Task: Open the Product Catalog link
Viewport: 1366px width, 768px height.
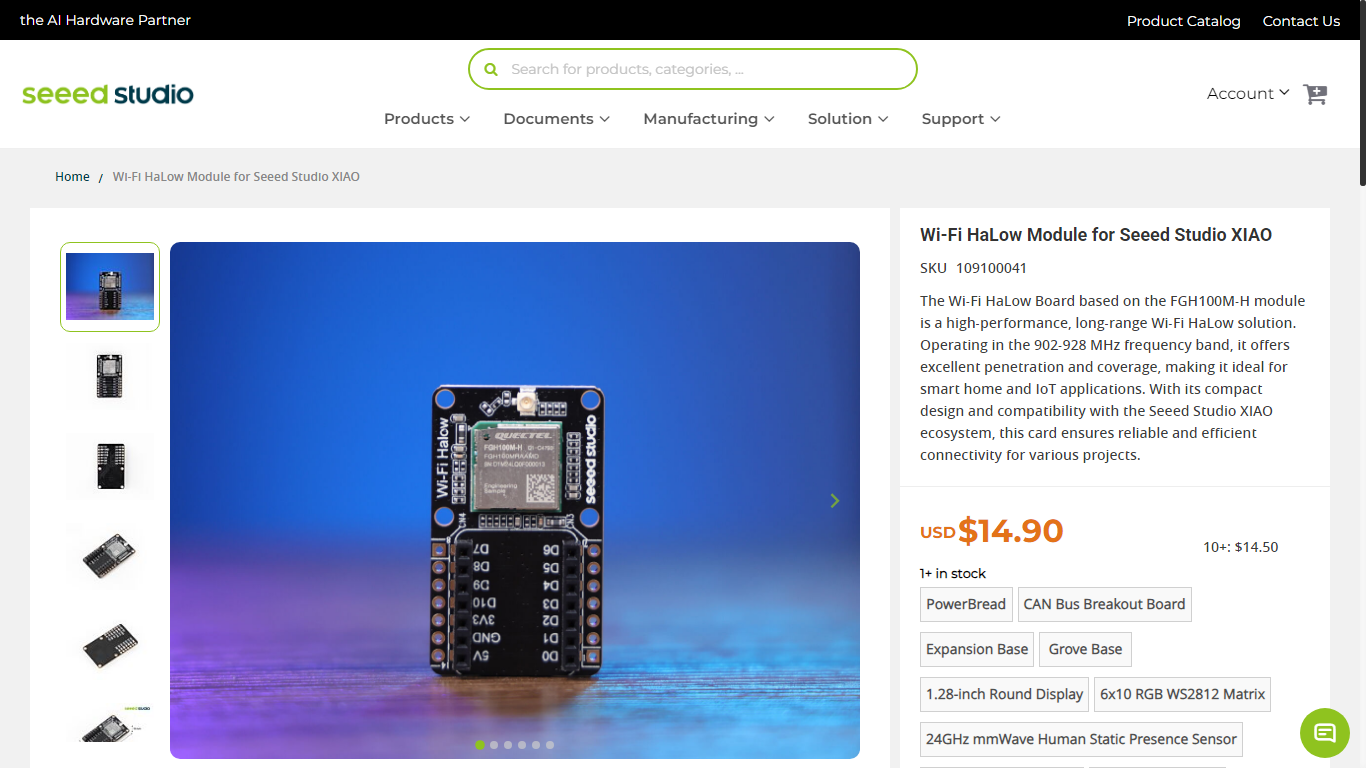Action: 1183,21
